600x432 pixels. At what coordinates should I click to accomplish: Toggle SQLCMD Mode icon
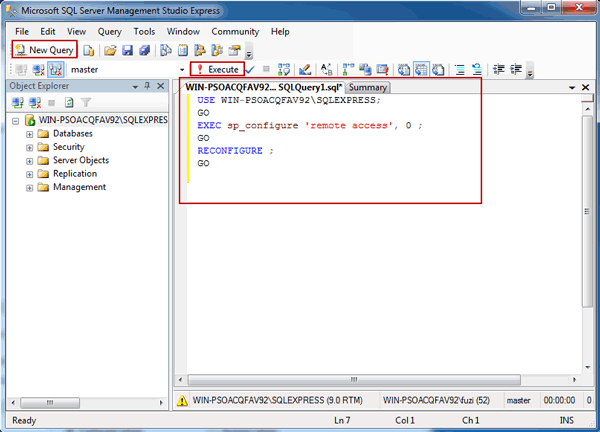point(383,70)
